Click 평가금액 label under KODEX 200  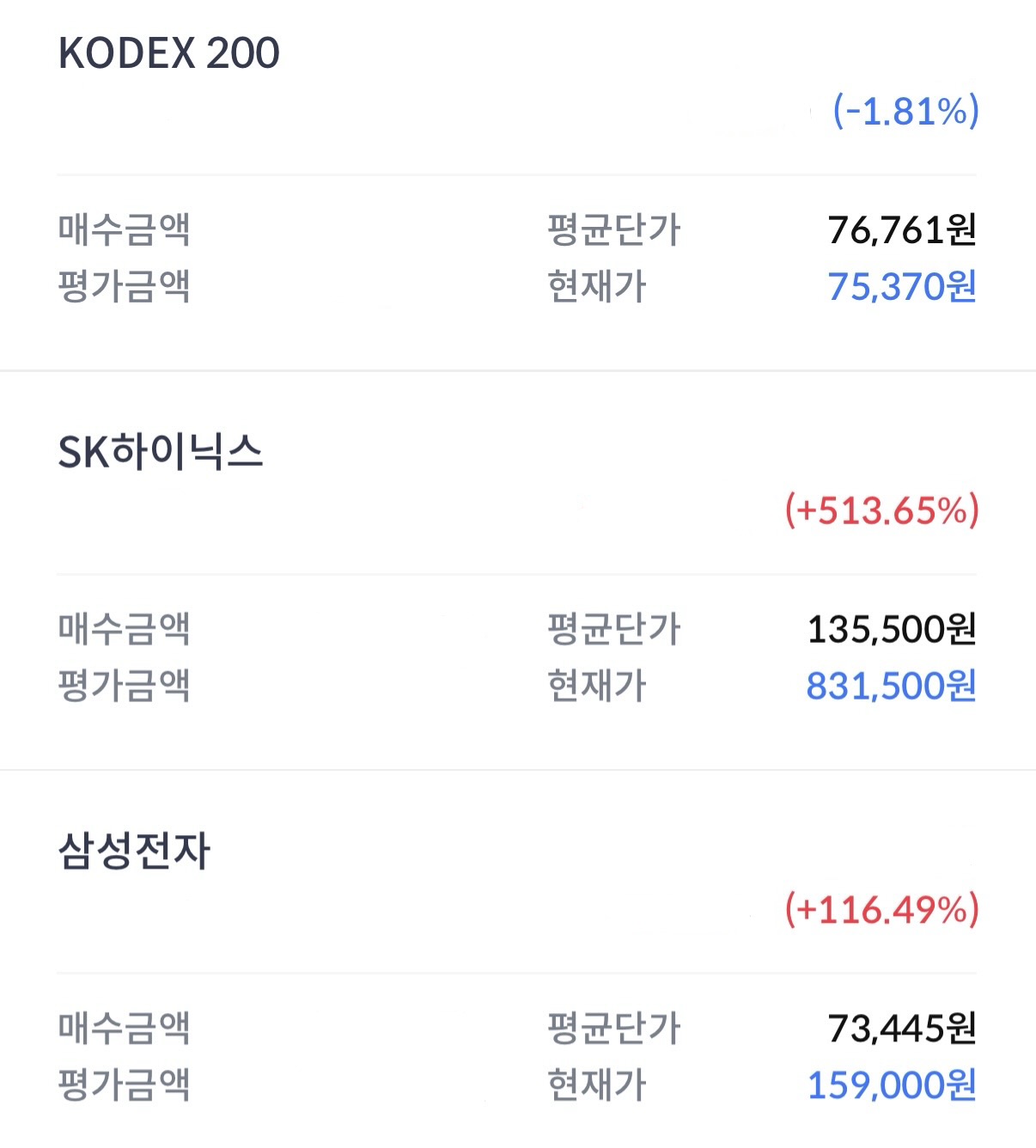click(x=125, y=286)
